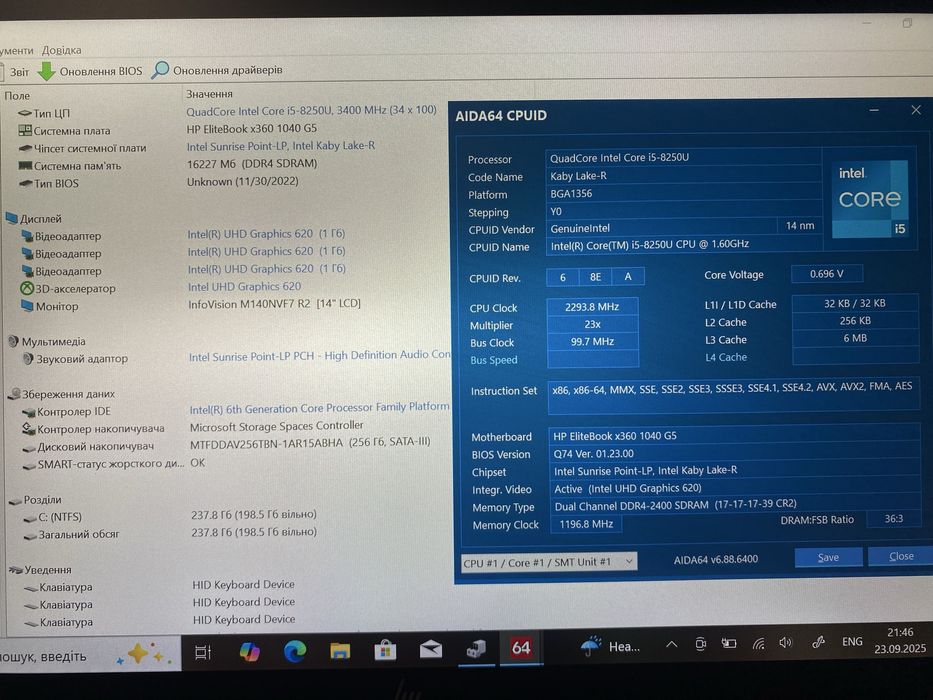Click the '16227 МБ (DDR4 SDRAM)' value
Screen dimensions: 933x700
252,164
